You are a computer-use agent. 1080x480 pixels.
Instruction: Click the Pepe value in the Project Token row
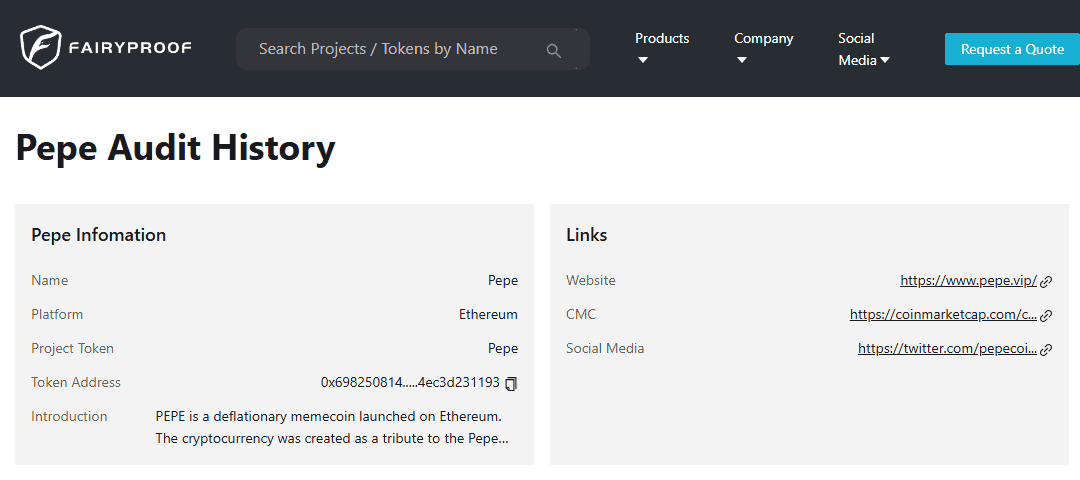click(x=503, y=348)
